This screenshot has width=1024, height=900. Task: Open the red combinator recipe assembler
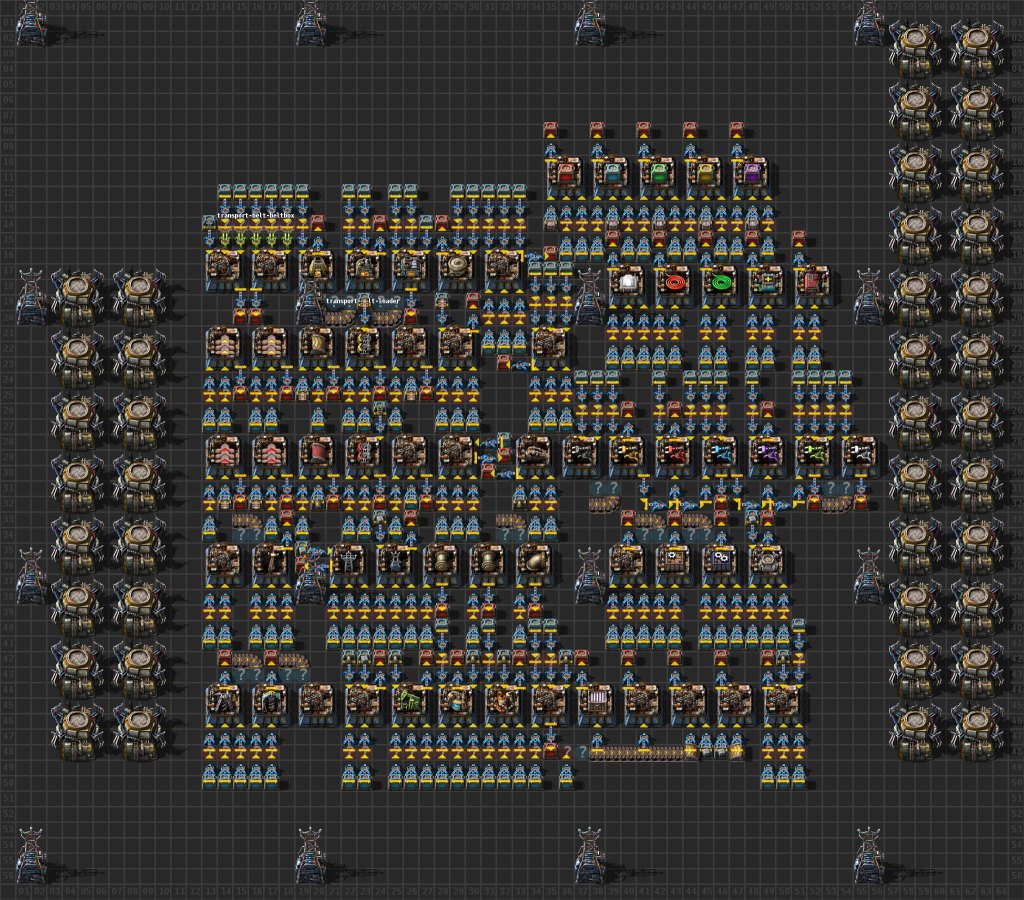point(812,284)
